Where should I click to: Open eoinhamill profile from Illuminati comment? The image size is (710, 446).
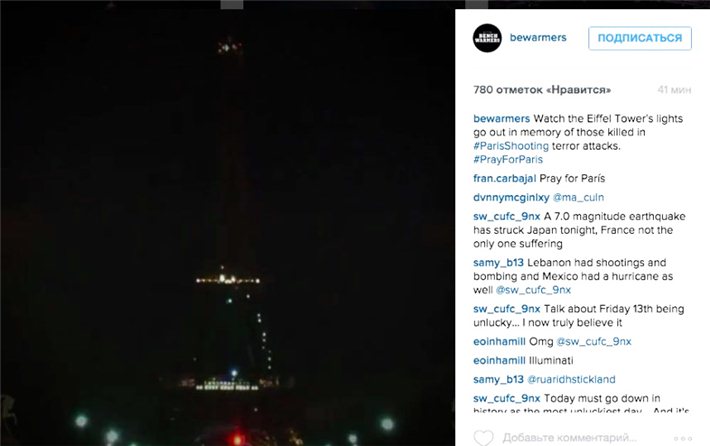(499, 360)
